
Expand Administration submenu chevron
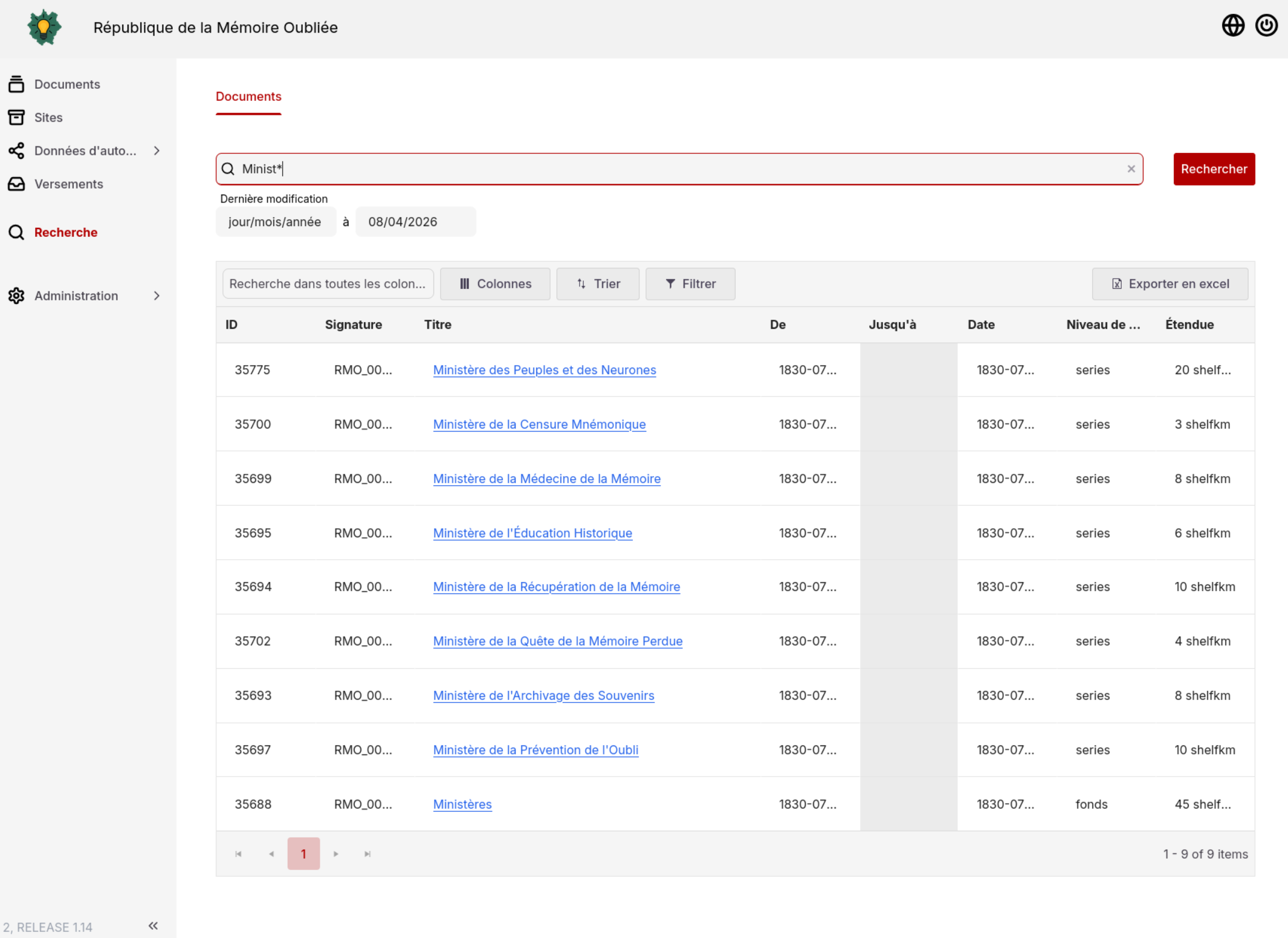157,296
